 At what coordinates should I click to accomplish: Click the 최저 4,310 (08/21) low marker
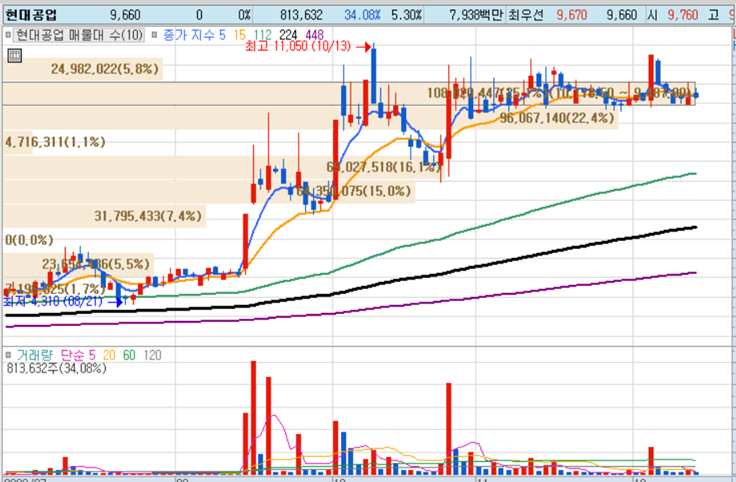(x=53, y=301)
